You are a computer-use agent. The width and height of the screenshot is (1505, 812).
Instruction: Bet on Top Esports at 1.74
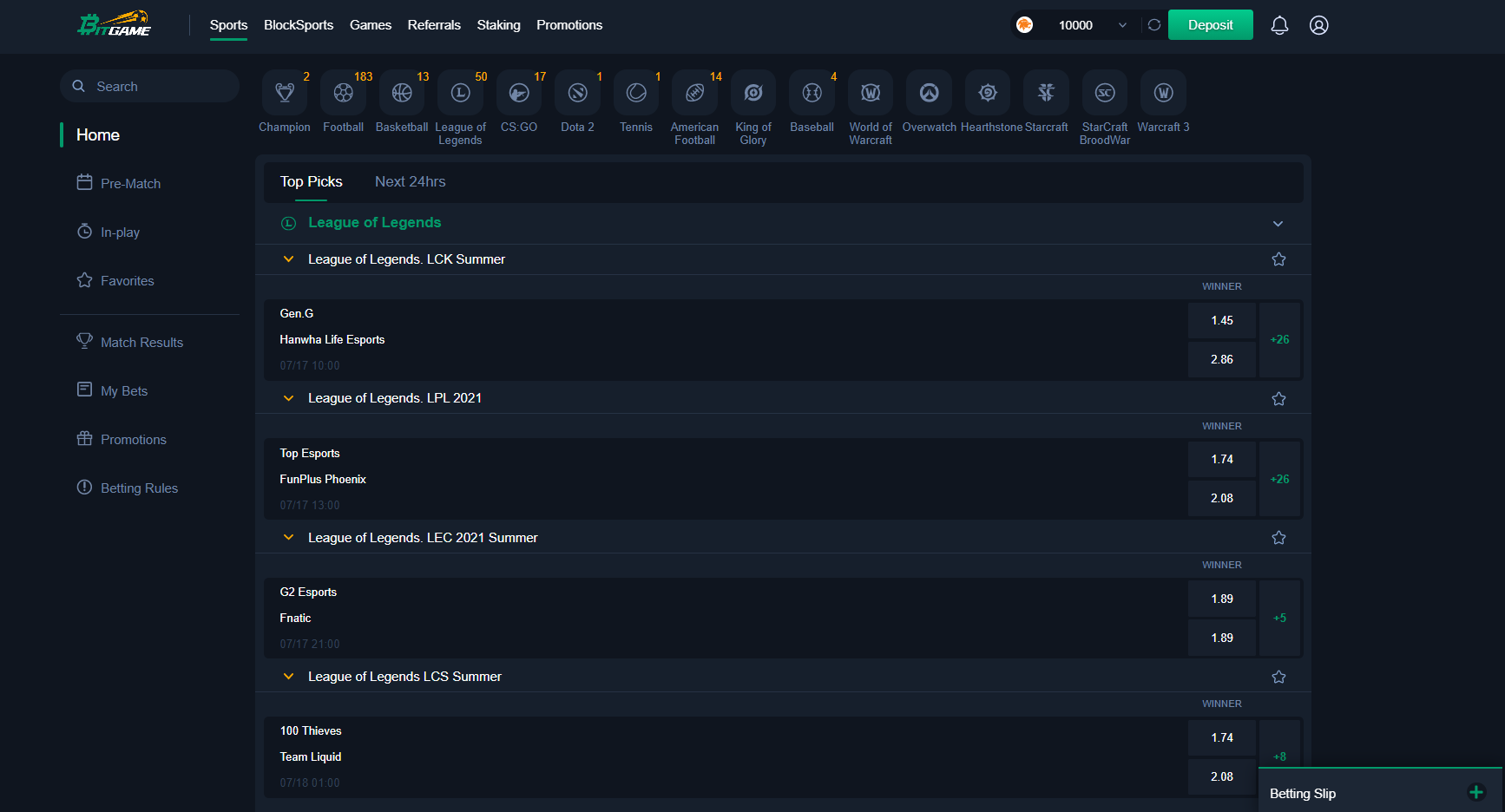[x=1222, y=459]
